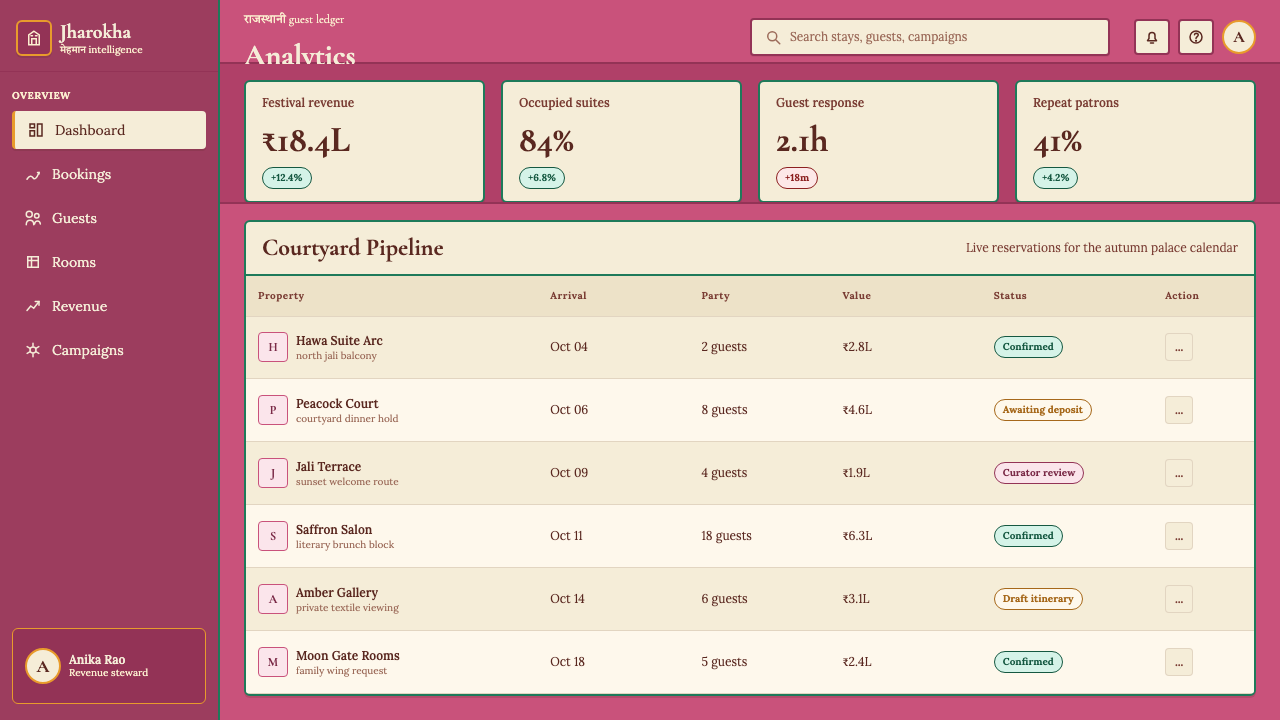Open the notifications bell
The height and width of the screenshot is (720, 1280).
coord(1152,37)
